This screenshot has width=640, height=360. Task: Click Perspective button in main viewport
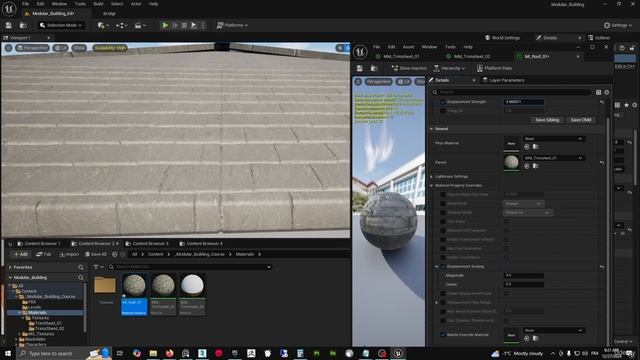(x=32, y=48)
